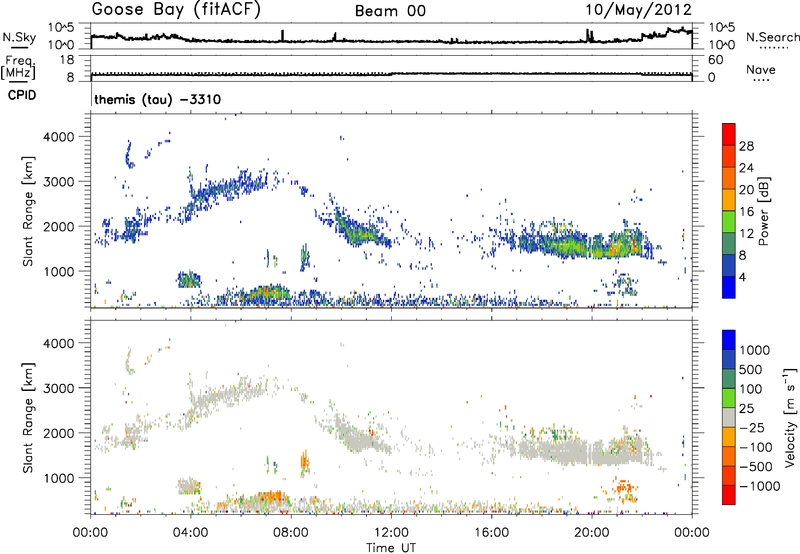Screen dimensions: 800x554
Task: Click the 'Time UT' axis label
Action: pyautogui.click(x=391, y=547)
